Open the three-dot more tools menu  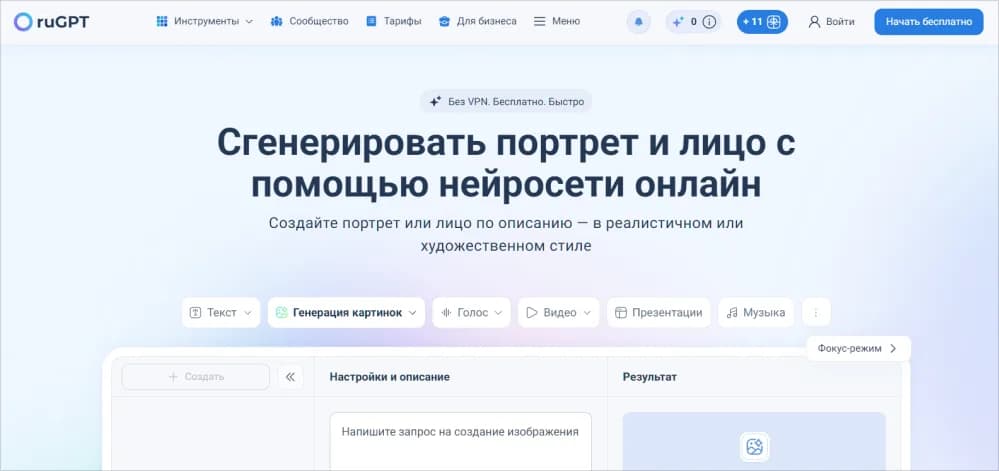(816, 312)
